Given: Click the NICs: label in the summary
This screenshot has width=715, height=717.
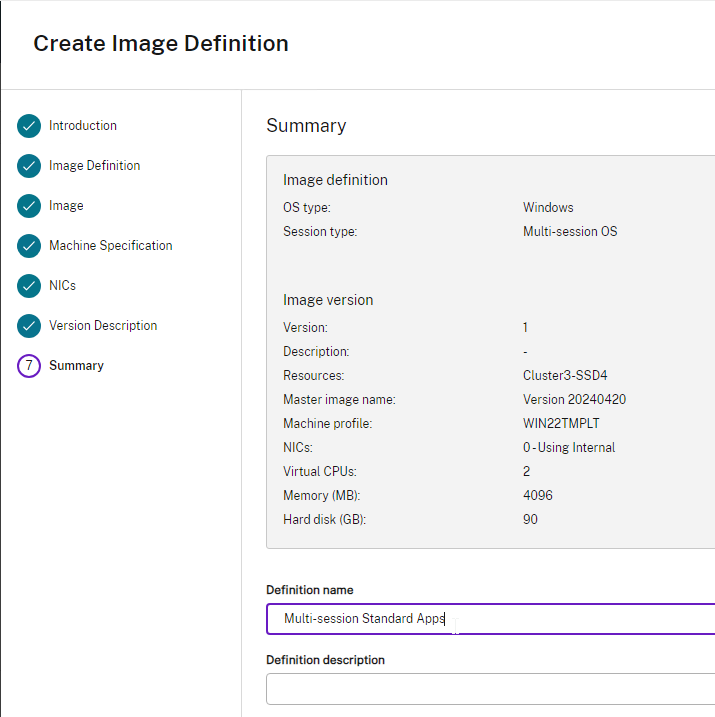Looking at the screenshot, I should [298, 448].
